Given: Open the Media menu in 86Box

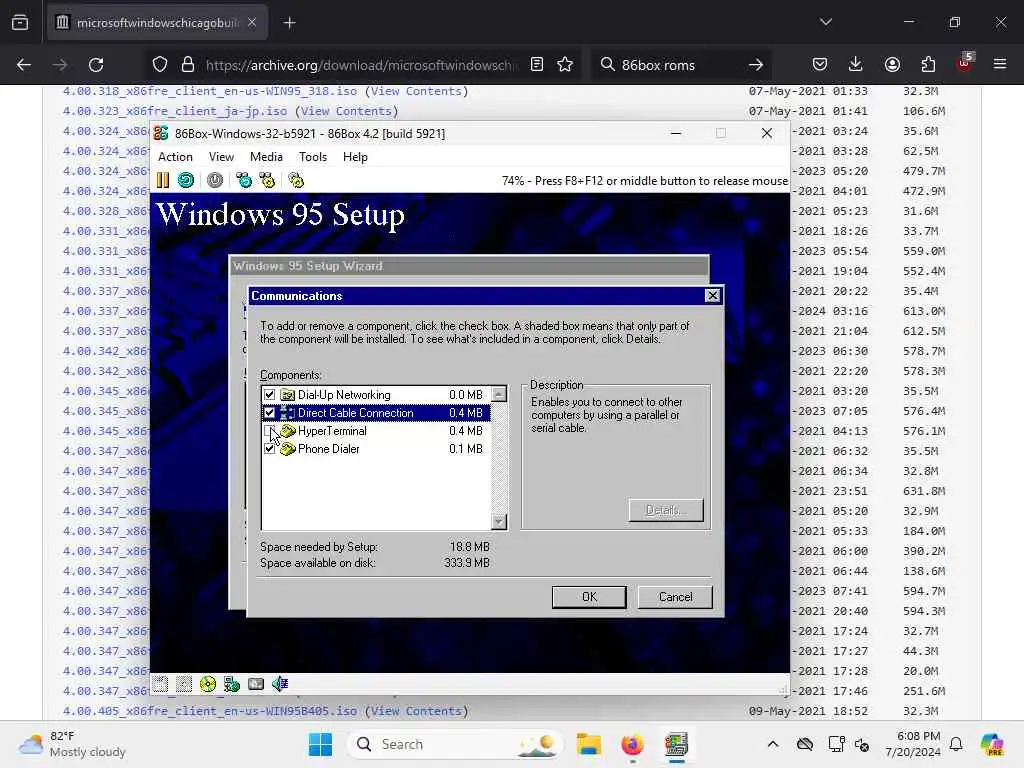Looking at the screenshot, I should tap(266, 157).
